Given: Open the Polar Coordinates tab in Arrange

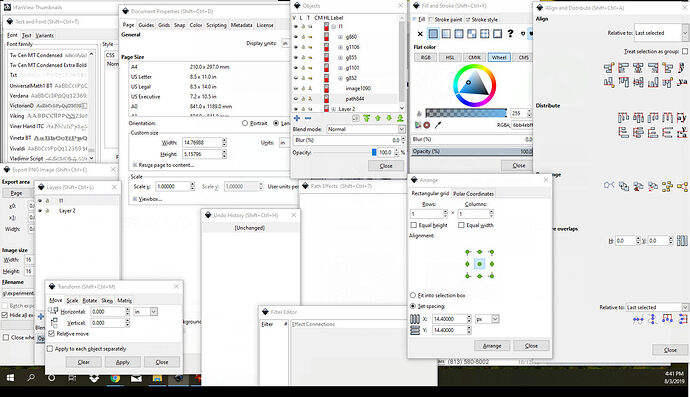Looking at the screenshot, I should pyautogui.click(x=473, y=194).
